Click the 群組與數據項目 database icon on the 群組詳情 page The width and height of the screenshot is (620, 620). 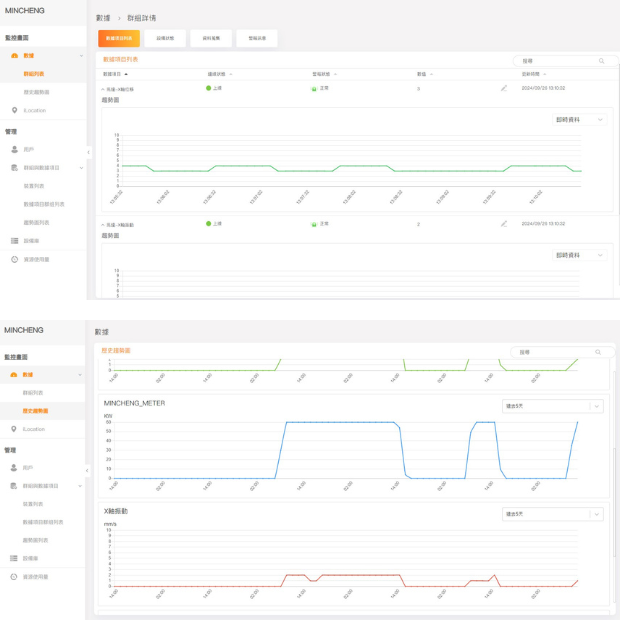coord(15,168)
